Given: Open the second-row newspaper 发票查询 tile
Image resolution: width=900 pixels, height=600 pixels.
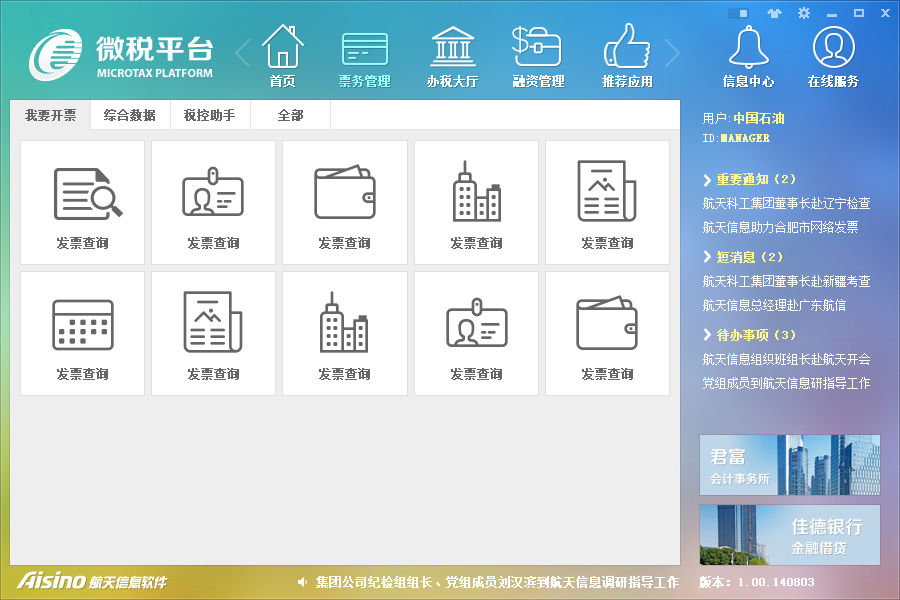Looking at the screenshot, I should pyautogui.click(x=214, y=333).
